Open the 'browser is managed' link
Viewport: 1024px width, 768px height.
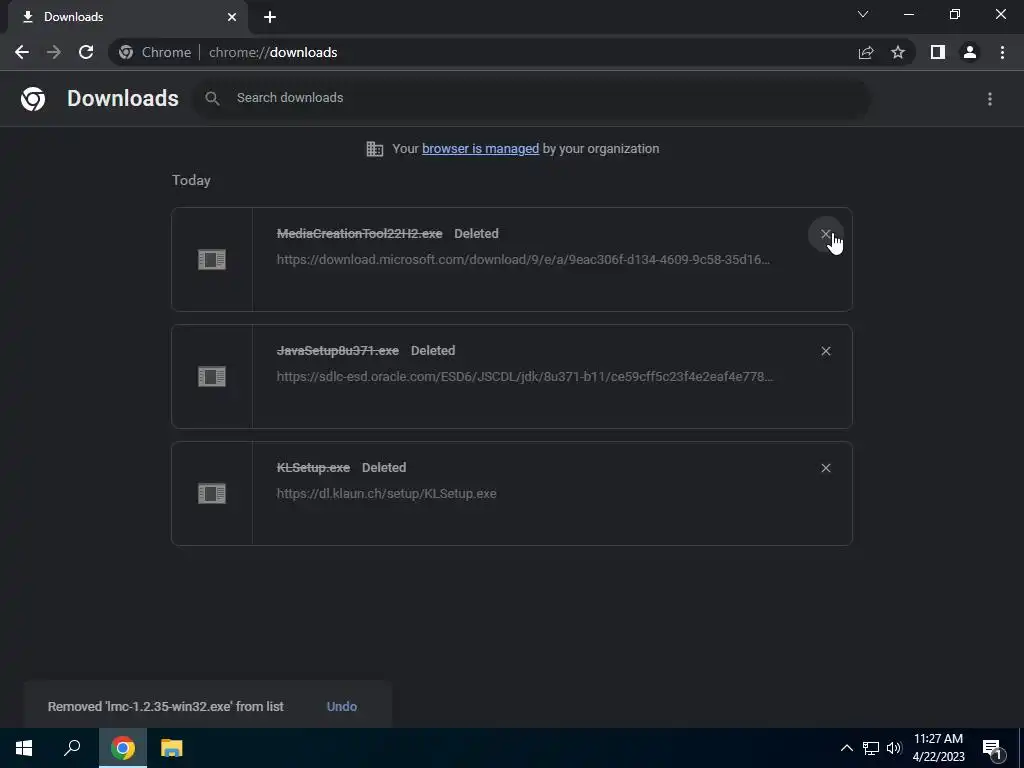pyautogui.click(x=481, y=149)
